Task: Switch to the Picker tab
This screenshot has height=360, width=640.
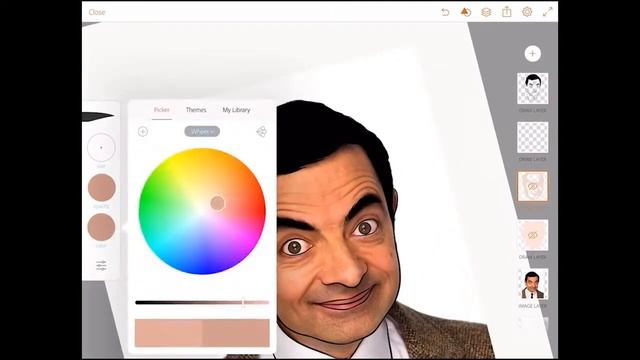Action: tap(162, 110)
